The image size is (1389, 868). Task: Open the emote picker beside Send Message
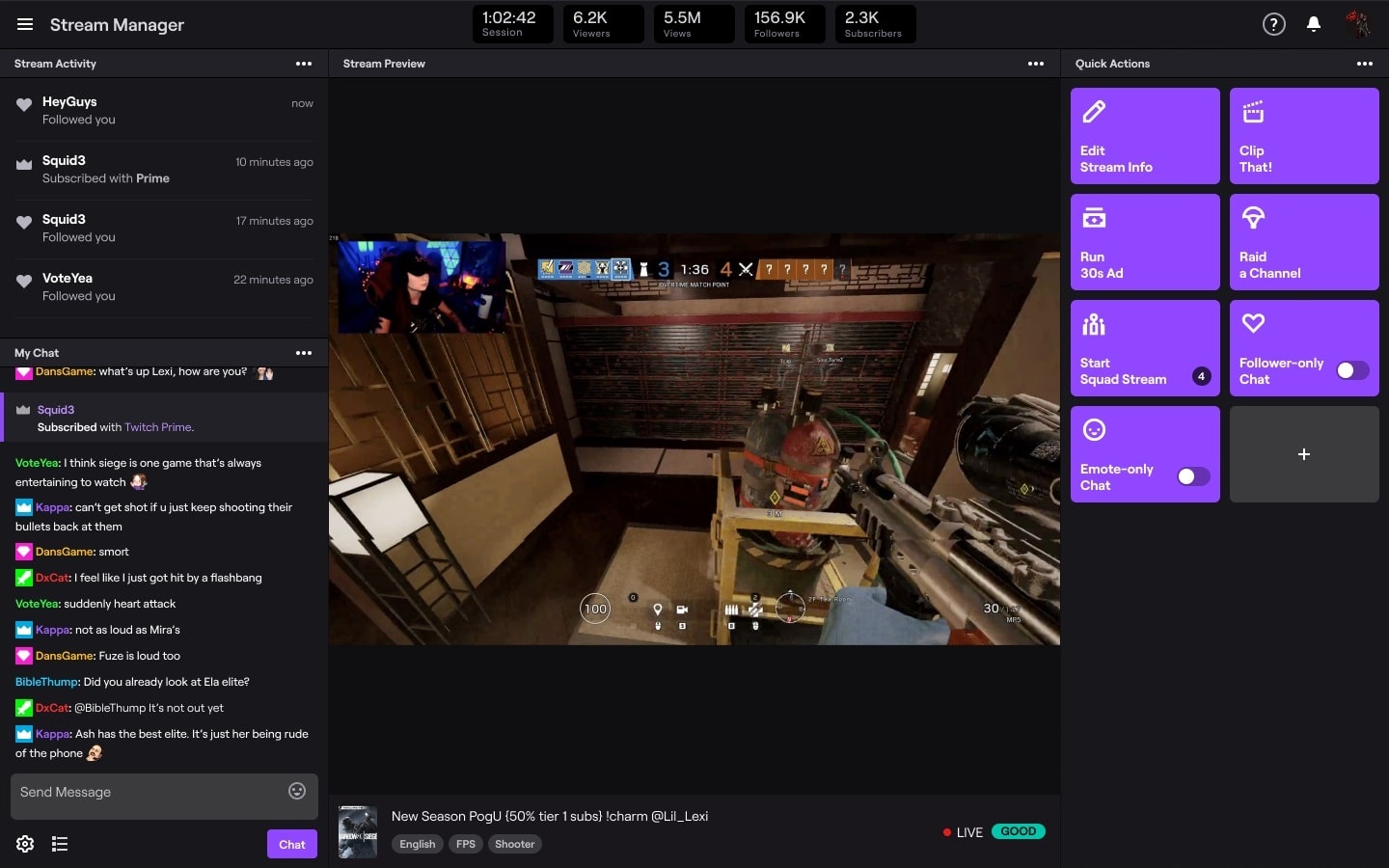(x=296, y=791)
